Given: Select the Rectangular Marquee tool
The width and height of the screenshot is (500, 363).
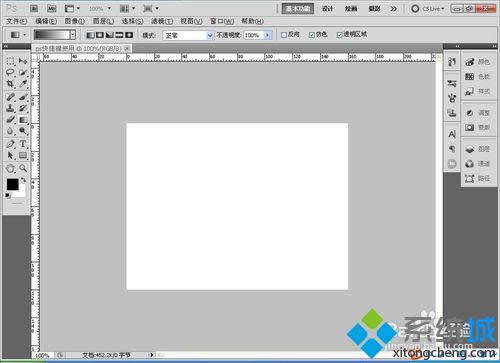Looking at the screenshot, I should point(10,61).
